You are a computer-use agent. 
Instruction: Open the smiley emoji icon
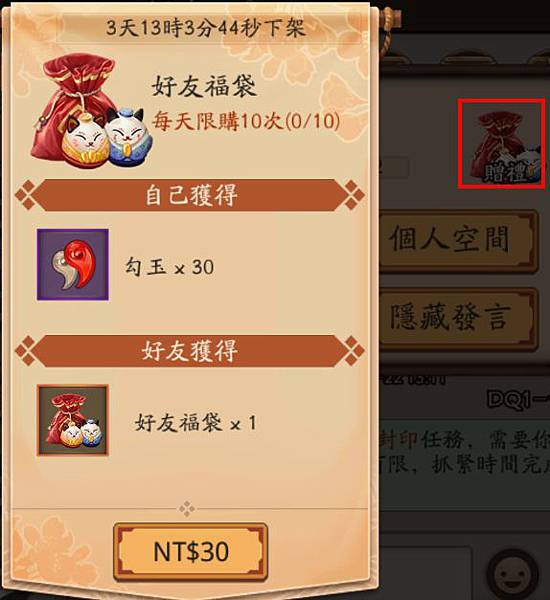pyautogui.click(x=512, y=574)
